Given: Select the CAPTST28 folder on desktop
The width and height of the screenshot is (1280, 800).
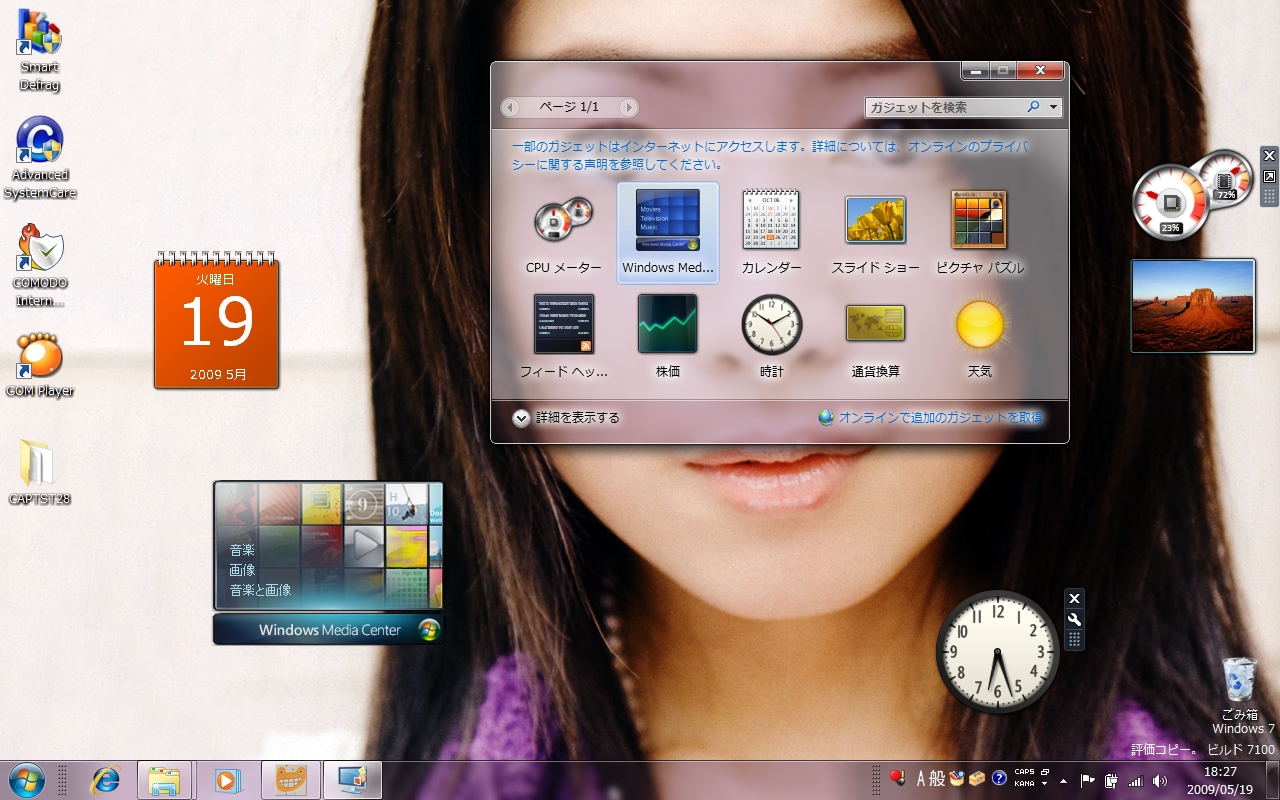Looking at the screenshot, I should pos(40,473).
